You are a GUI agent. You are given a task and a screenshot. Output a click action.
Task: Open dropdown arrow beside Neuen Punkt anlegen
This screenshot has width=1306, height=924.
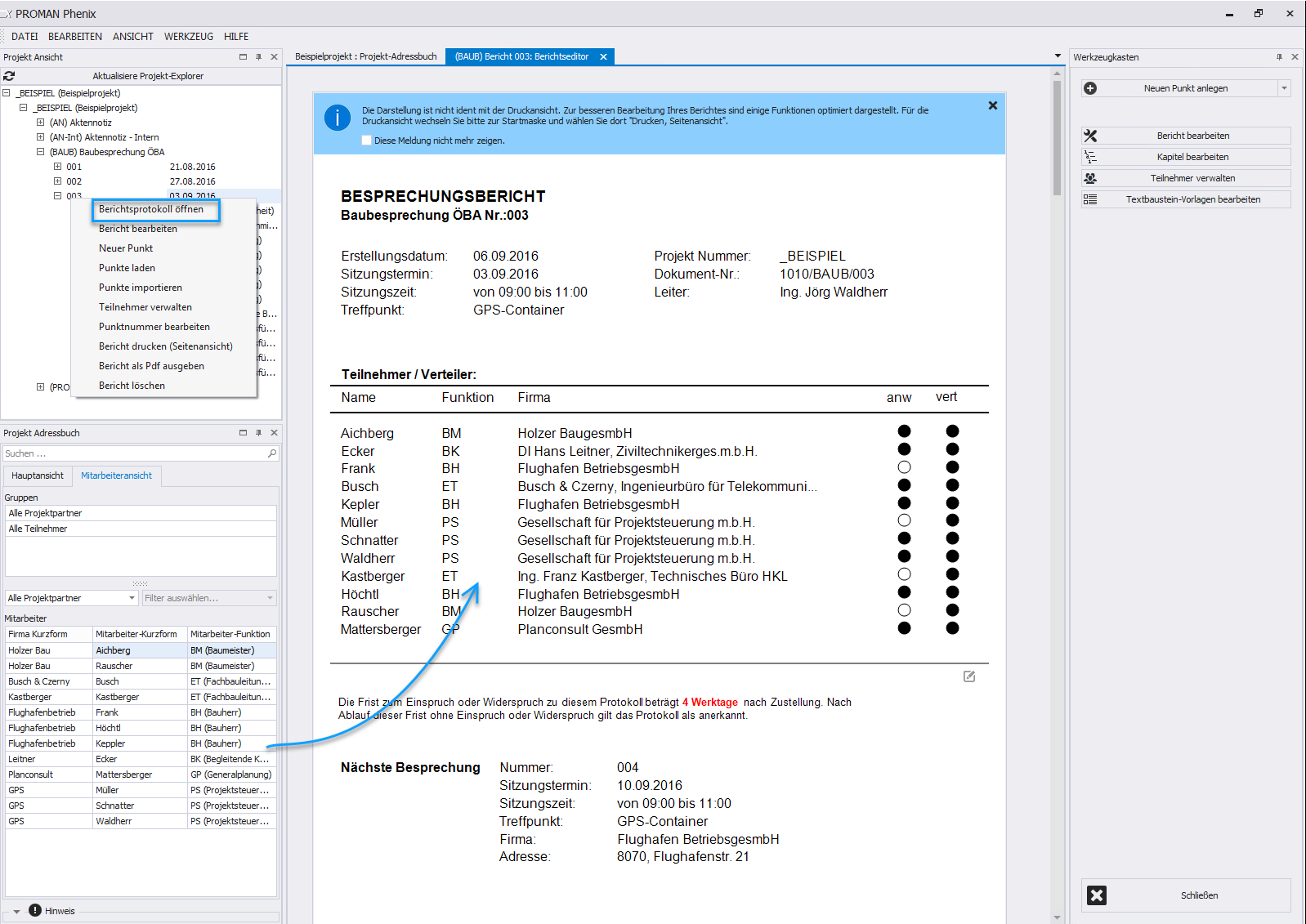pyautogui.click(x=1284, y=88)
